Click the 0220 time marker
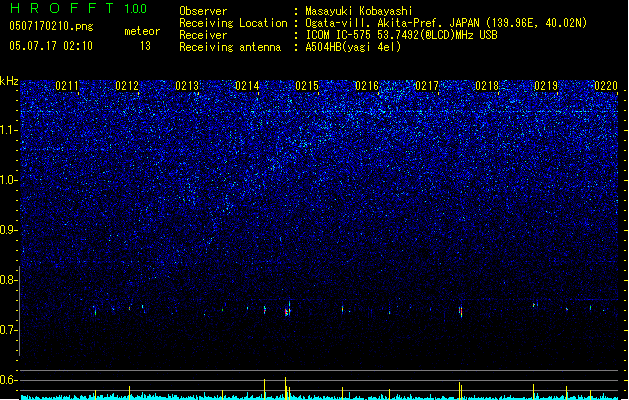This screenshot has width=629, height=400. click(606, 86)
